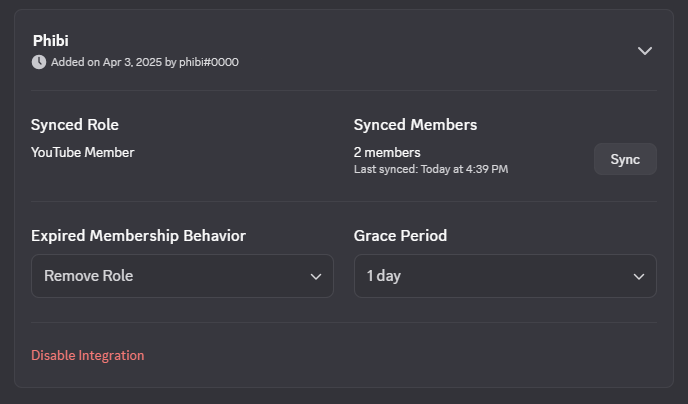Click the Added on Apr 3, 2025 text
The image size is (688, 404).
pyautogui.click(x=107, y=62)
